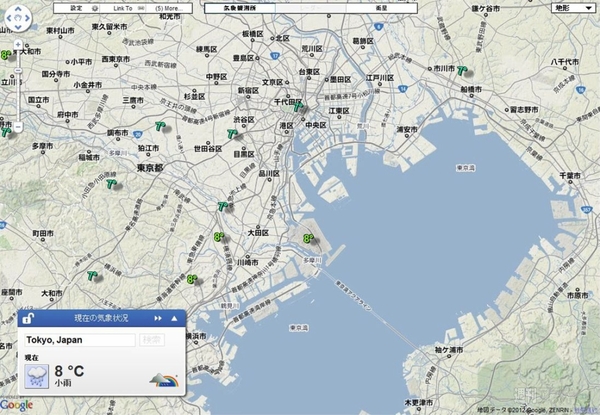The image size is (600, 415).
Task: Zoom out with the minus button
Action: (x=18, y=127)
